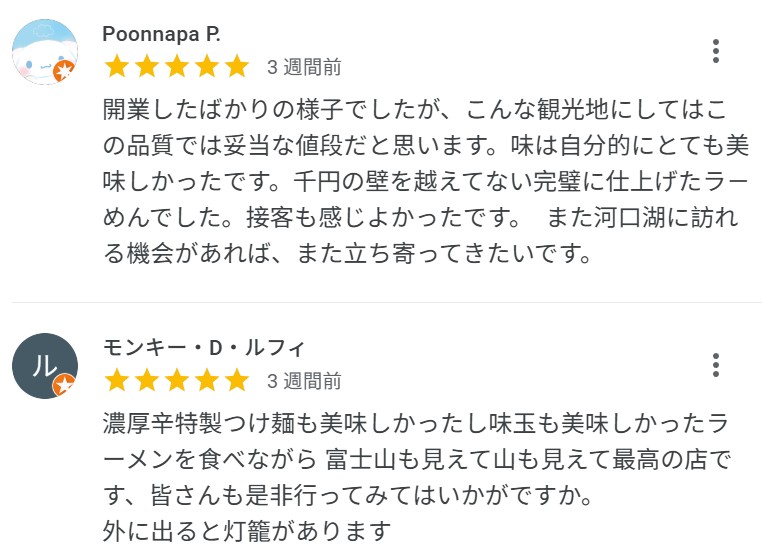The height and width of the screenshot is (554, 762).
Task: Click first star of モンキー・D・ルフィ's rating
Action: coord(117,381)
